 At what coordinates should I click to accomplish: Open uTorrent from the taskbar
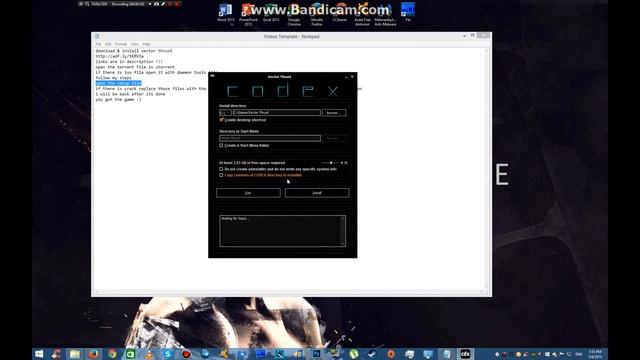coord(353,354)
